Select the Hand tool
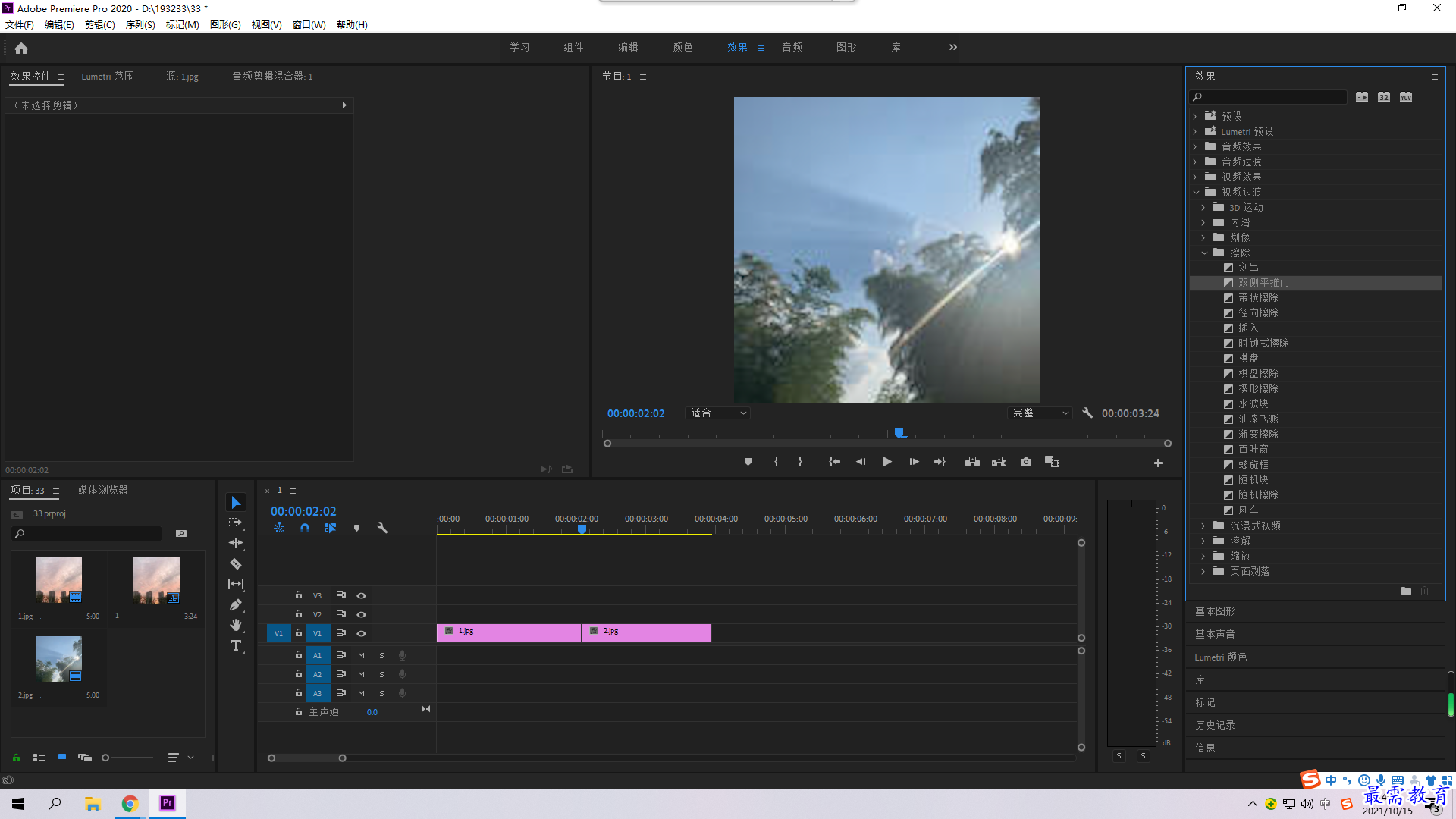Viewport: 1456px width, 819px height. pos(236,625)
